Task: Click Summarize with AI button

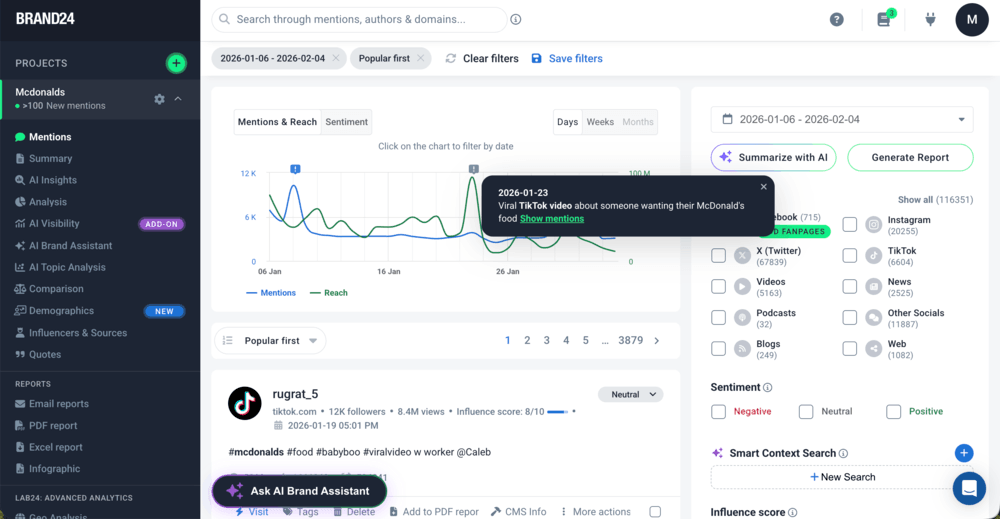Action: (x=774, y=157)
